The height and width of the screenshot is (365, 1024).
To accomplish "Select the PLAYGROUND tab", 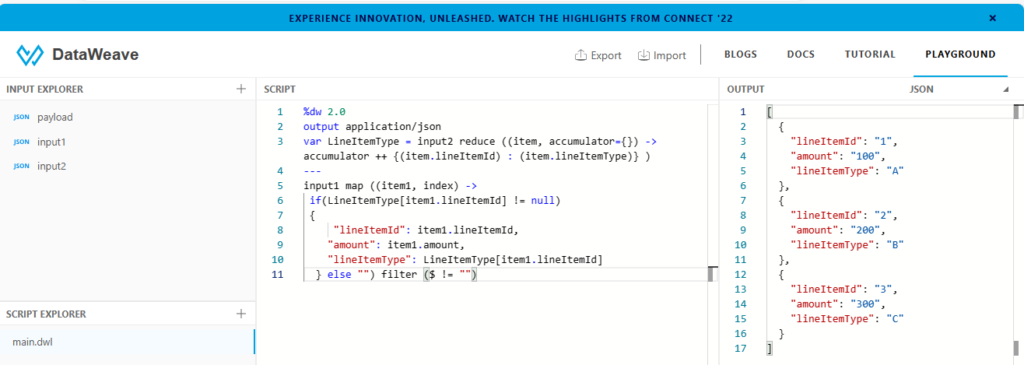I will pos(960,55).
